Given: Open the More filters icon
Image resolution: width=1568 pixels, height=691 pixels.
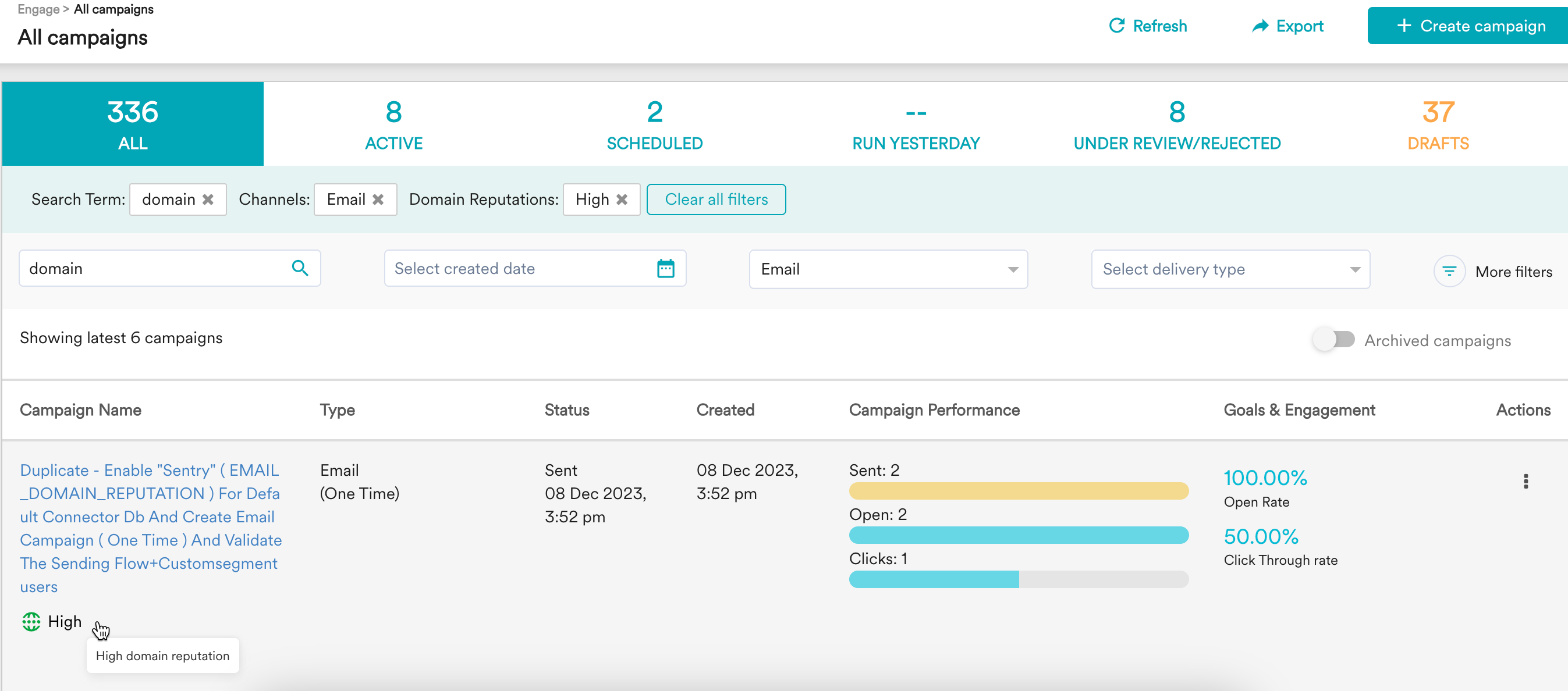Looking at the screenshot, I should point(1449,271).
